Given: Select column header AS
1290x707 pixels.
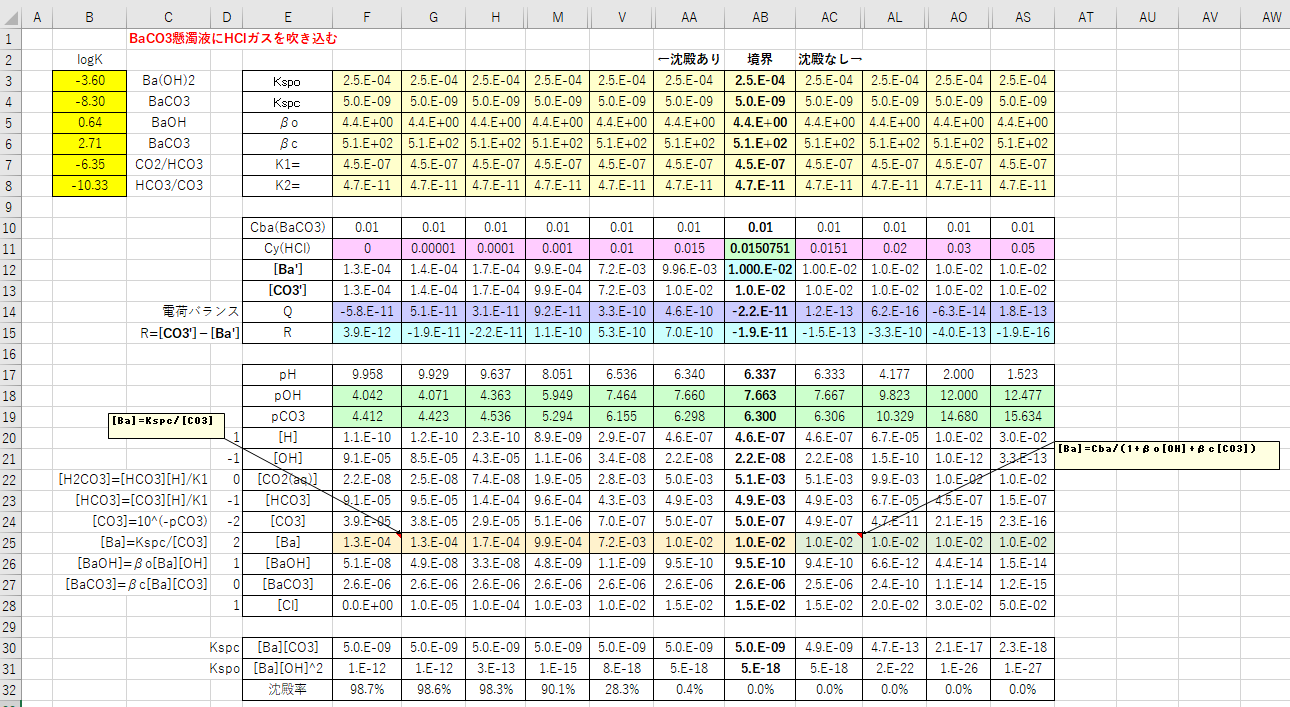Looking at the screenshot, I should tap(1022, 16).
